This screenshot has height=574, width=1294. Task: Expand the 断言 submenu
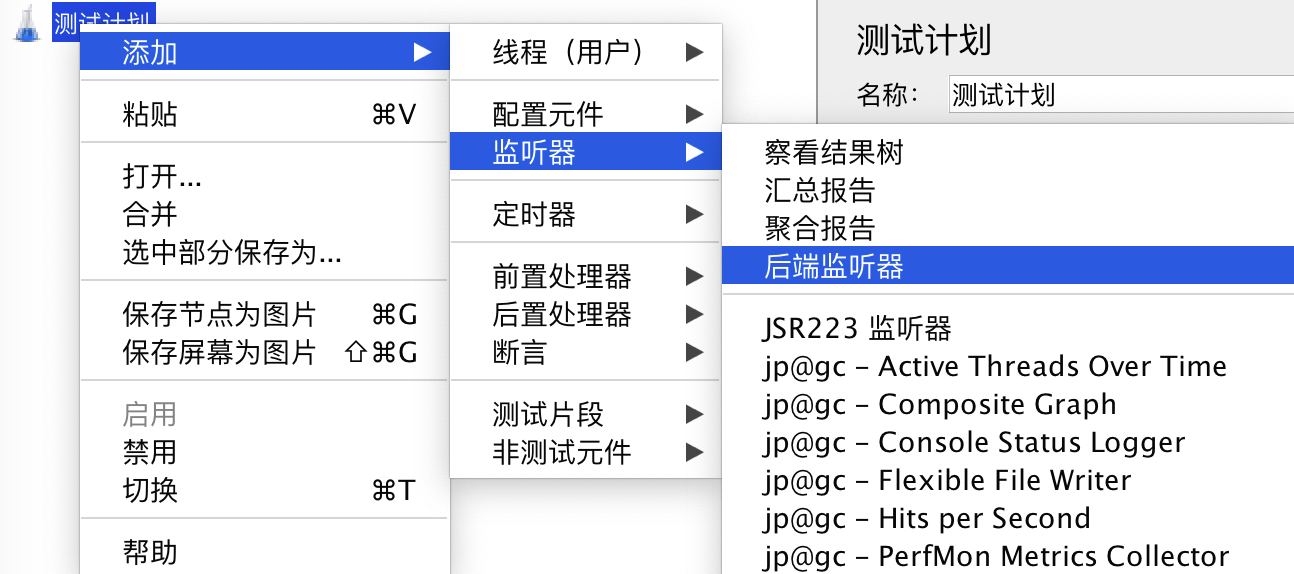[x=585, y=352]
